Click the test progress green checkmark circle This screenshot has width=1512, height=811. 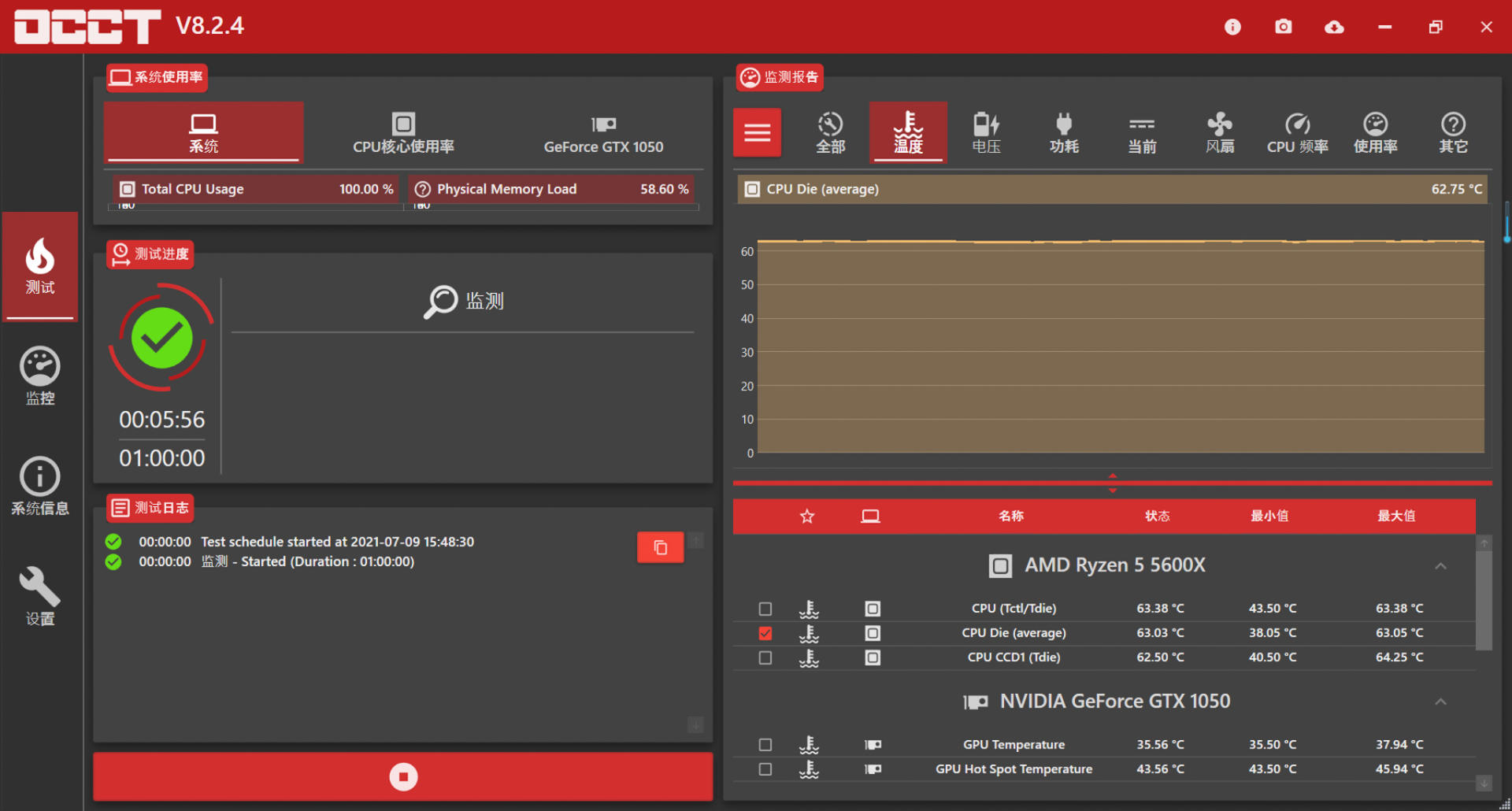(x=161, y=338)
